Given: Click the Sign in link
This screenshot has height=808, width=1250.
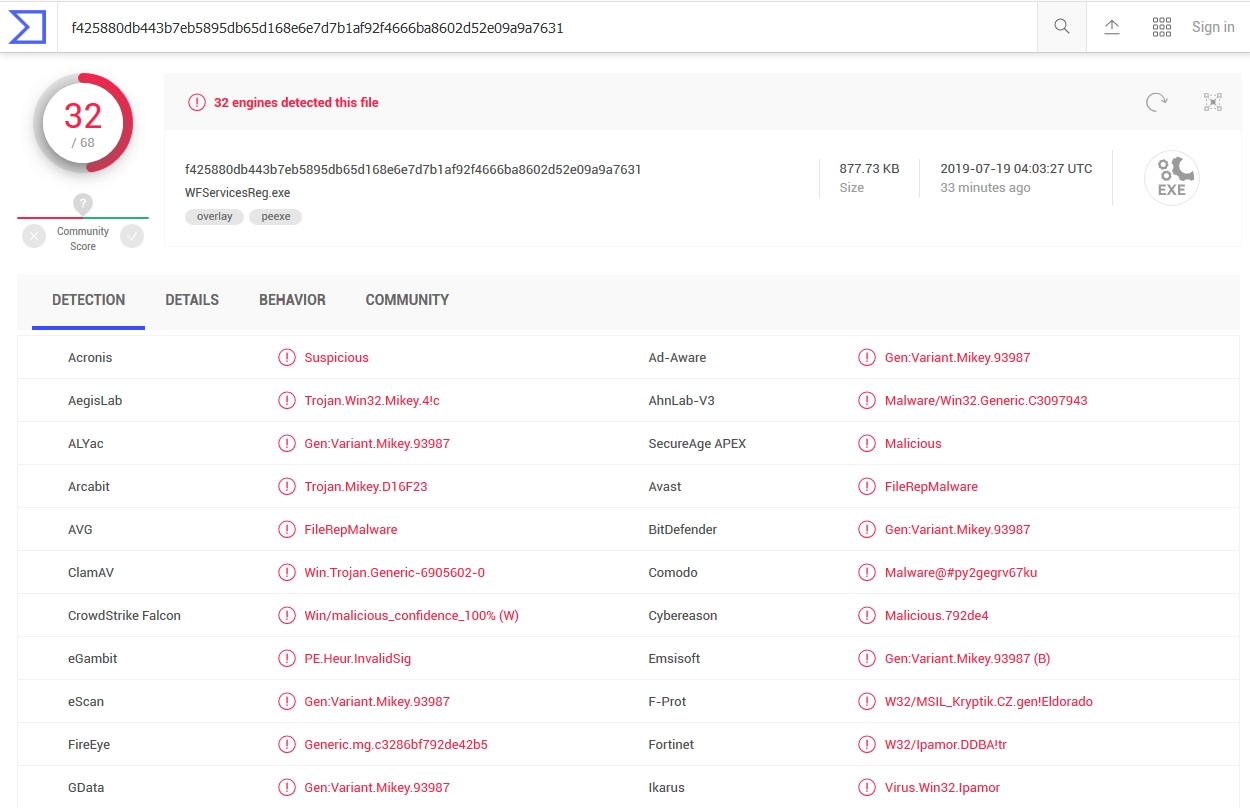Looking at the screenshot, I should pos(1212,26).
